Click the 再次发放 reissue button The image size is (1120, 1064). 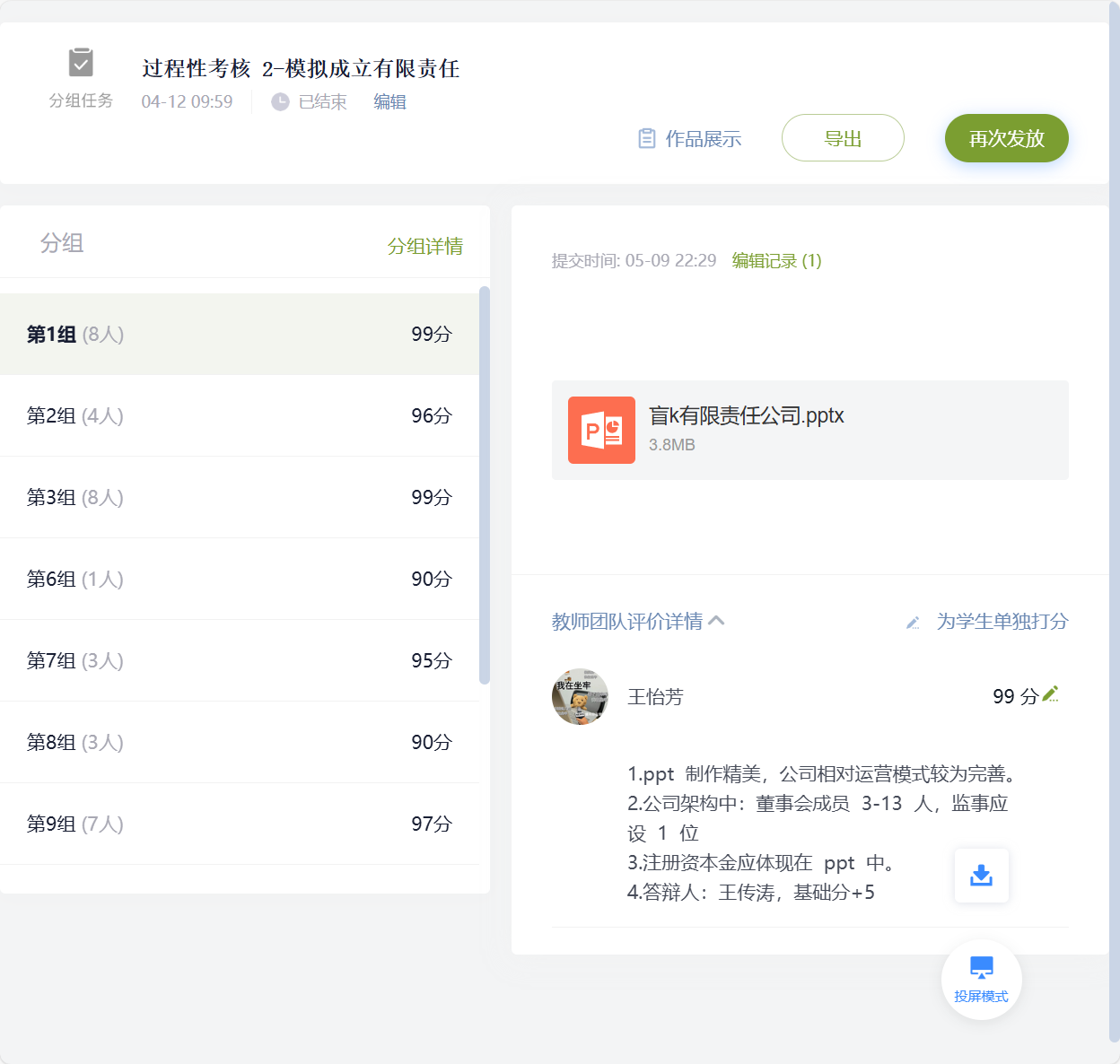pyautogui.click(x=1006, y=138)
